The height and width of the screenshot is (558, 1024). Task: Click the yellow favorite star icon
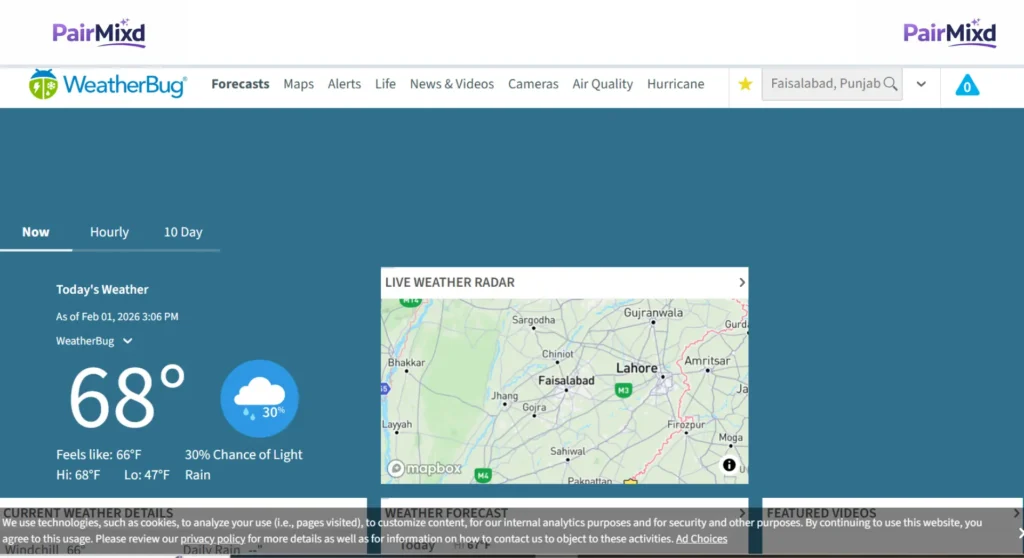coord(745,84)
